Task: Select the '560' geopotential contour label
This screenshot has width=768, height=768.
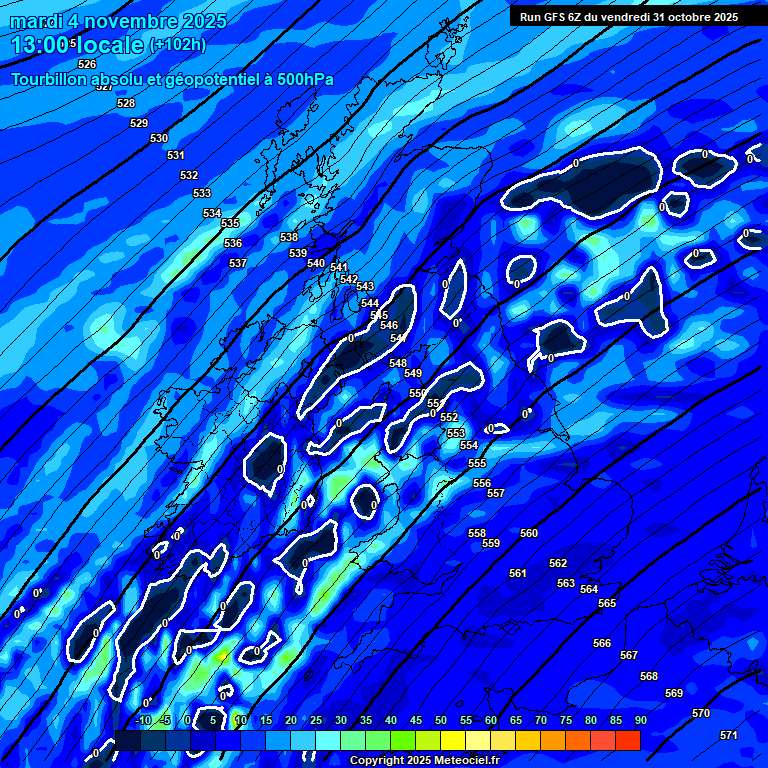Action: (529, 533)
